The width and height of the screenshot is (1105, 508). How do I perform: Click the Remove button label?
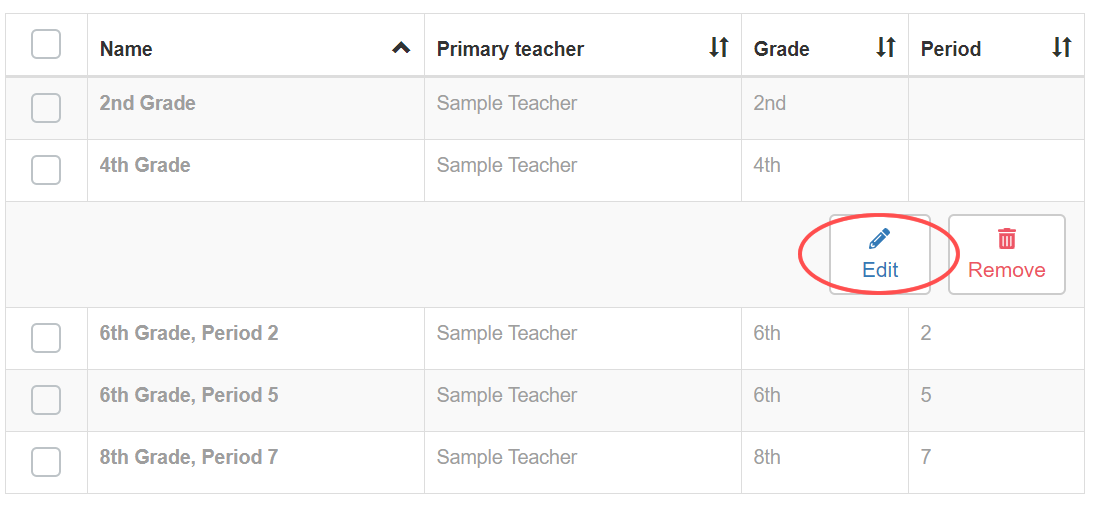coord(1006,270)
